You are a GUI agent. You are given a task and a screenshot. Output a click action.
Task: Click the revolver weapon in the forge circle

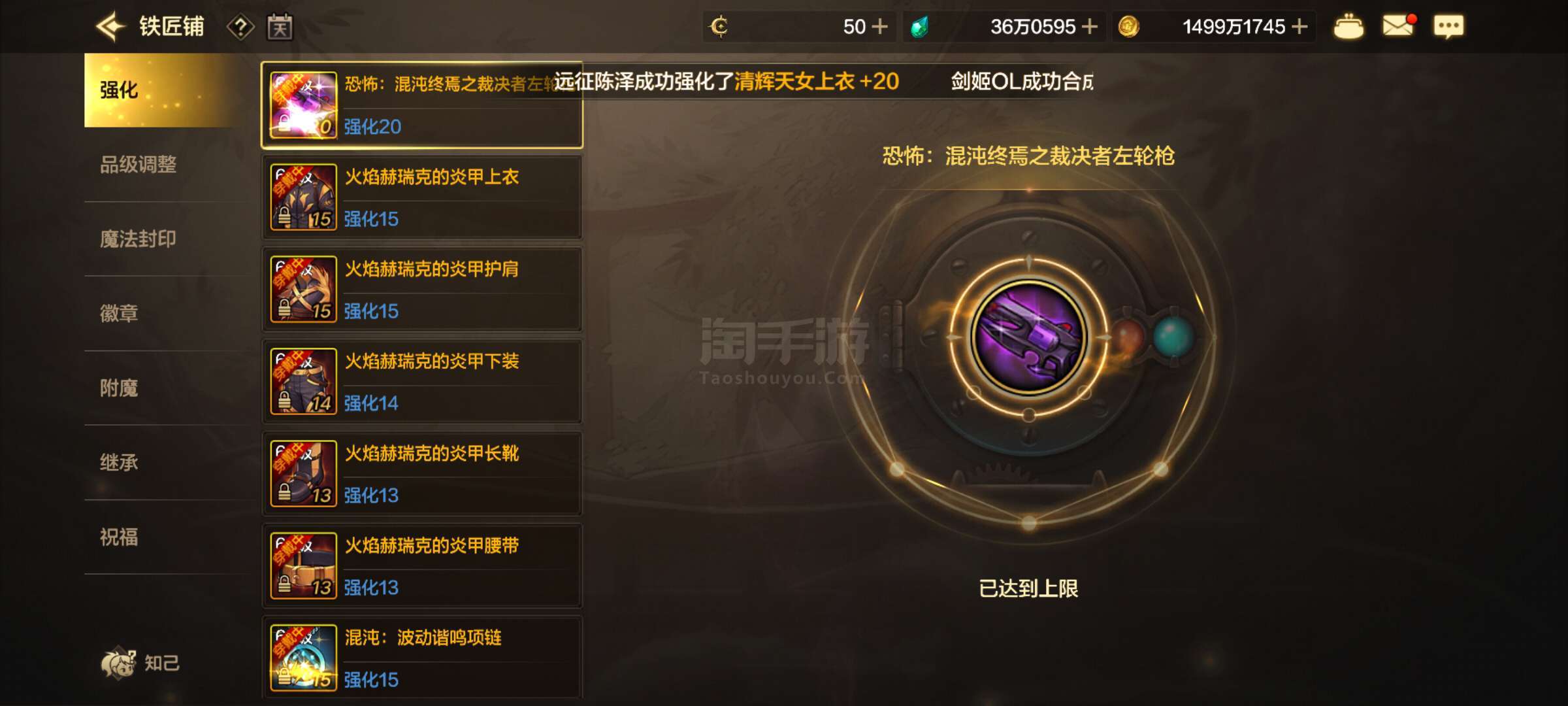(x=1028, y=337)
